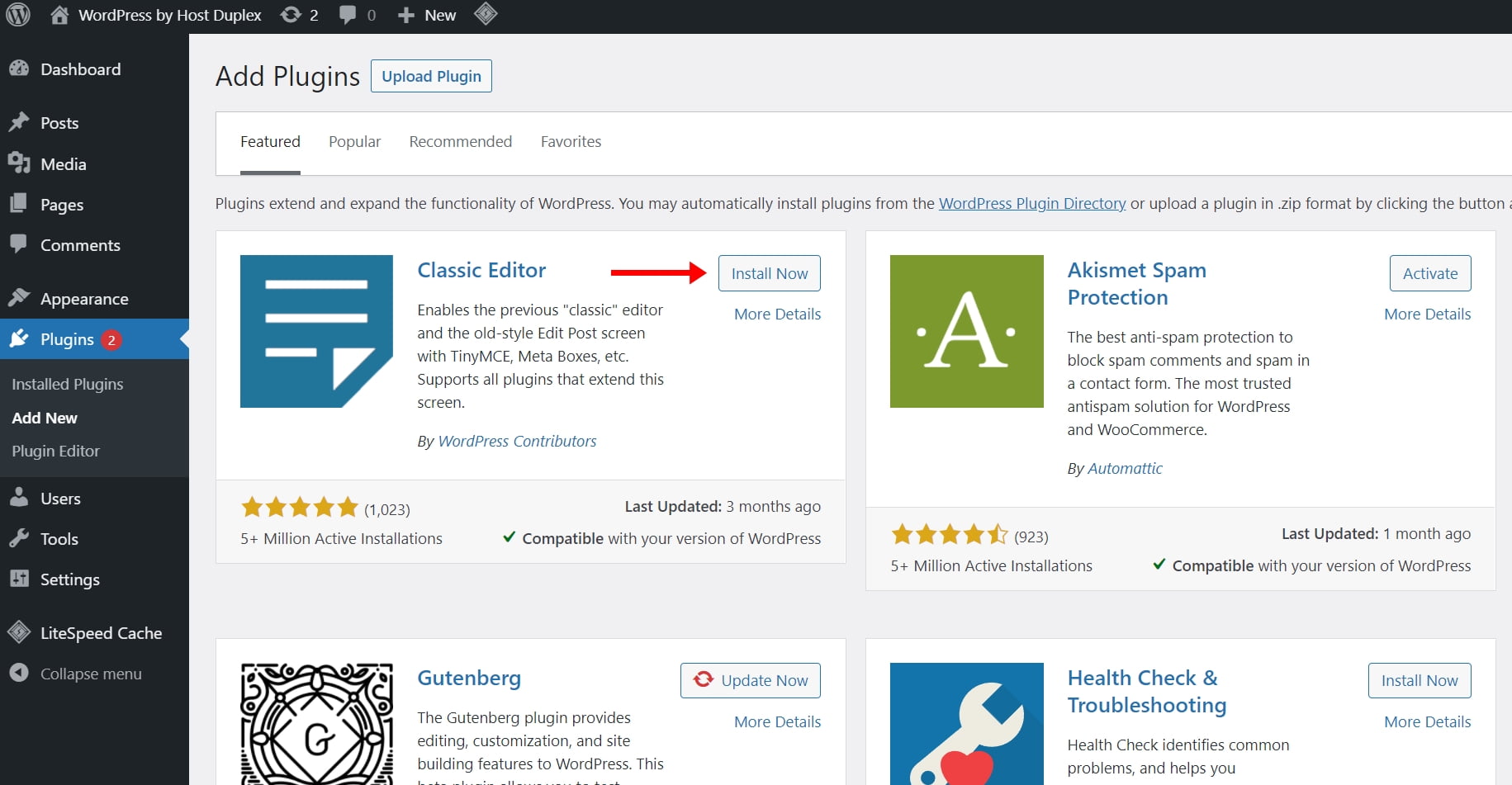The image size is (1512, 785).
Task: Switch to the Recommended tab
Action: [461, 142]
